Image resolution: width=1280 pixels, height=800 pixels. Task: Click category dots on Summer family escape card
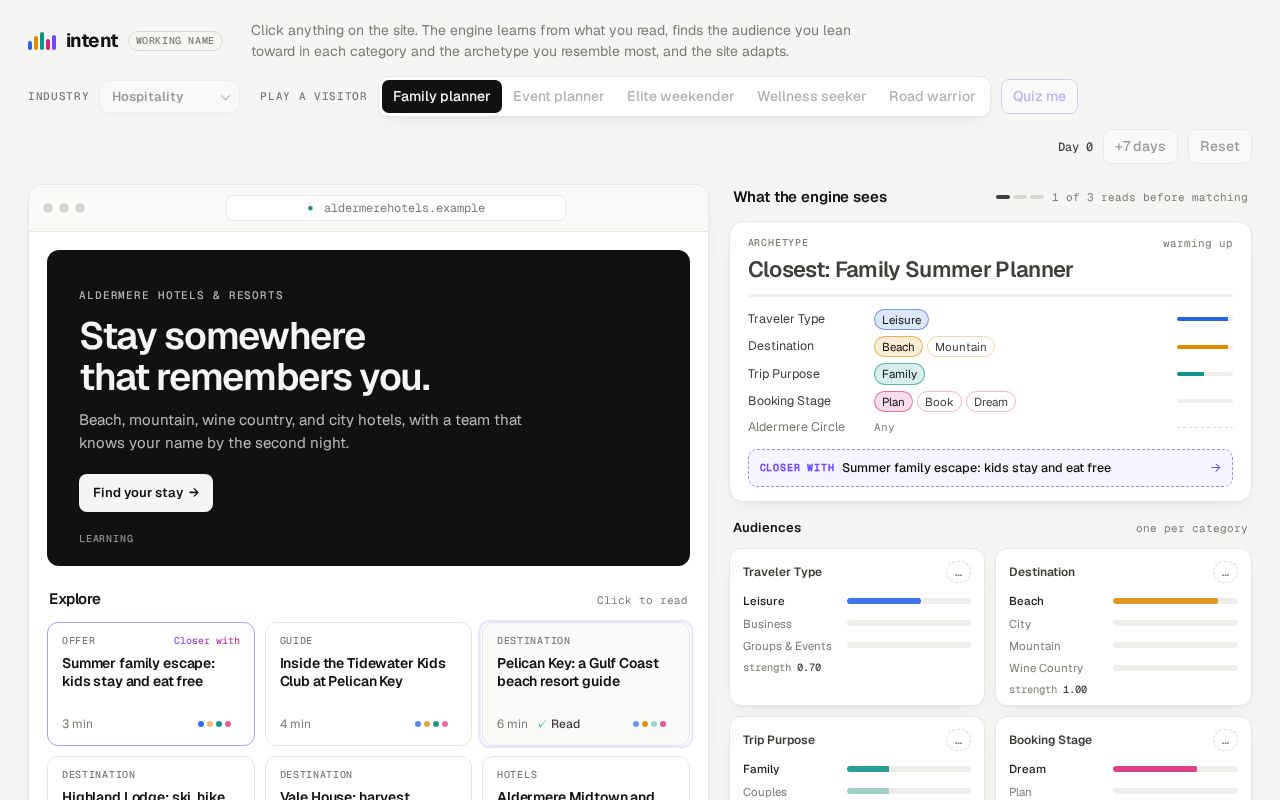214,724
